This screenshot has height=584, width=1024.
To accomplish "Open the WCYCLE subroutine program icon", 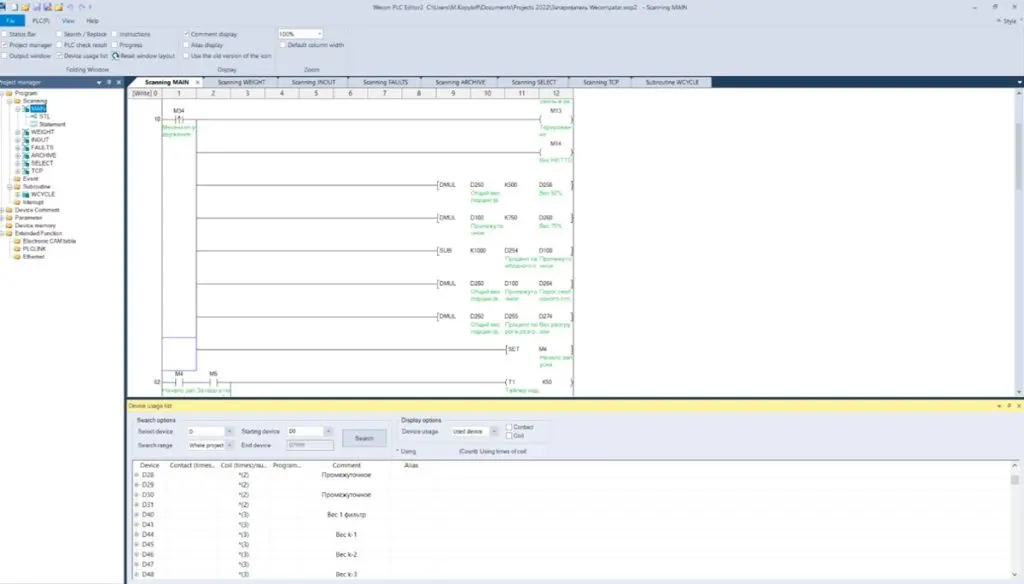I will 26,194.
